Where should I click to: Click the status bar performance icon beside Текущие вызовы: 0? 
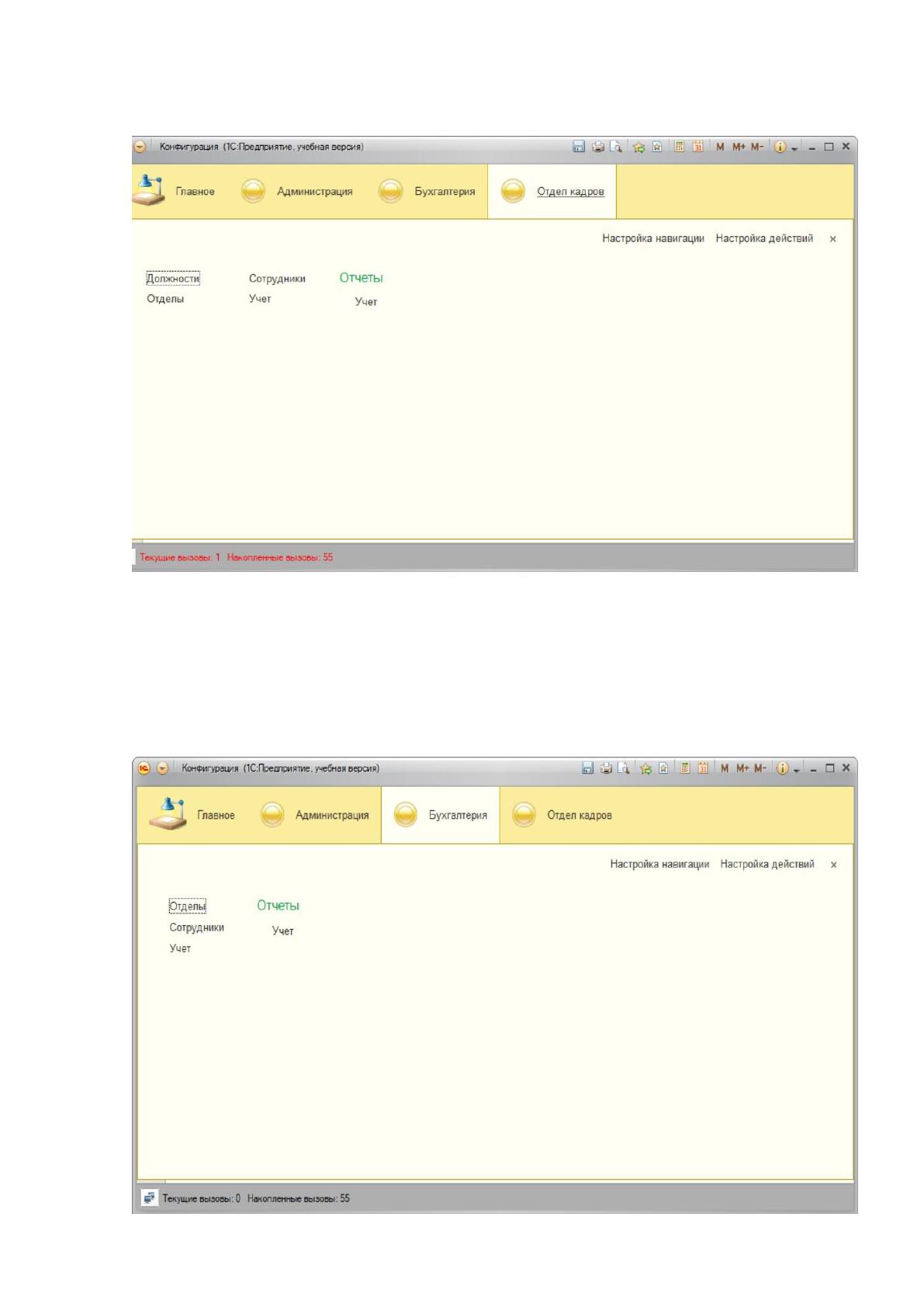[149, 1198]
